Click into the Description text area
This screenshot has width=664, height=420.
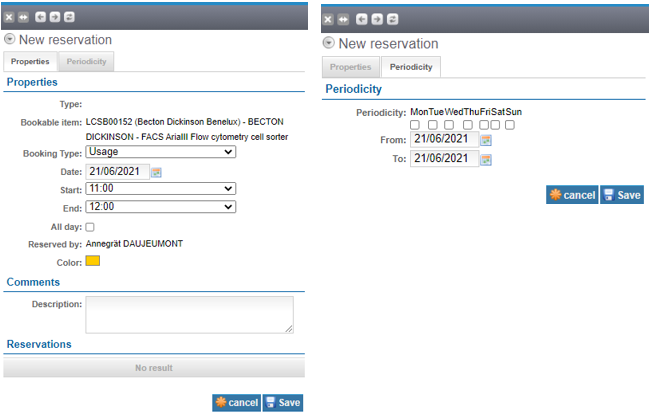[189, 314]
